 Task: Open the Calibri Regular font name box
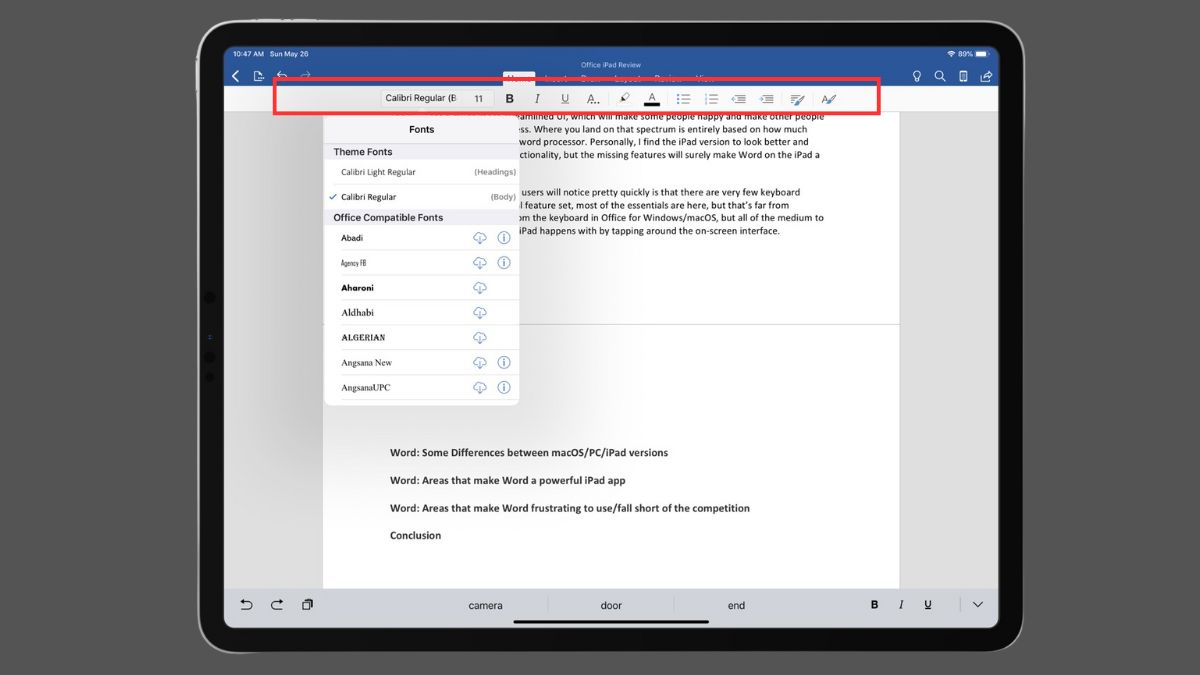pyautogui.click(x=420, y=99)
